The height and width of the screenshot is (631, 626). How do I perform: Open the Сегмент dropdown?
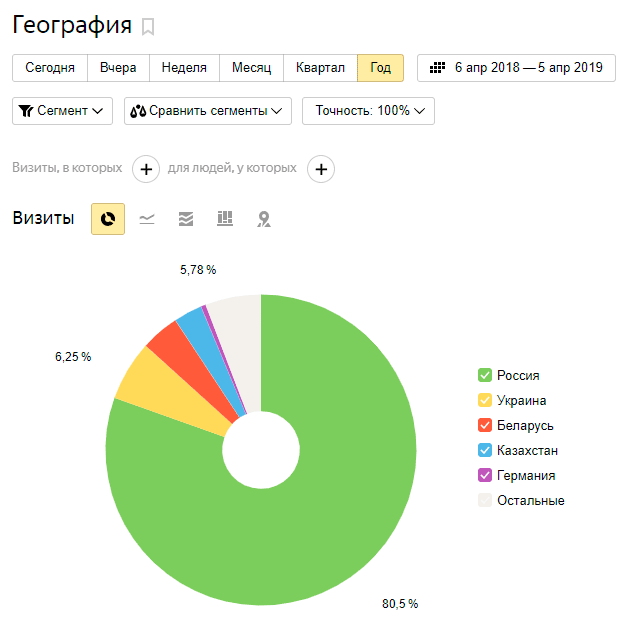(x=62, y=111)
